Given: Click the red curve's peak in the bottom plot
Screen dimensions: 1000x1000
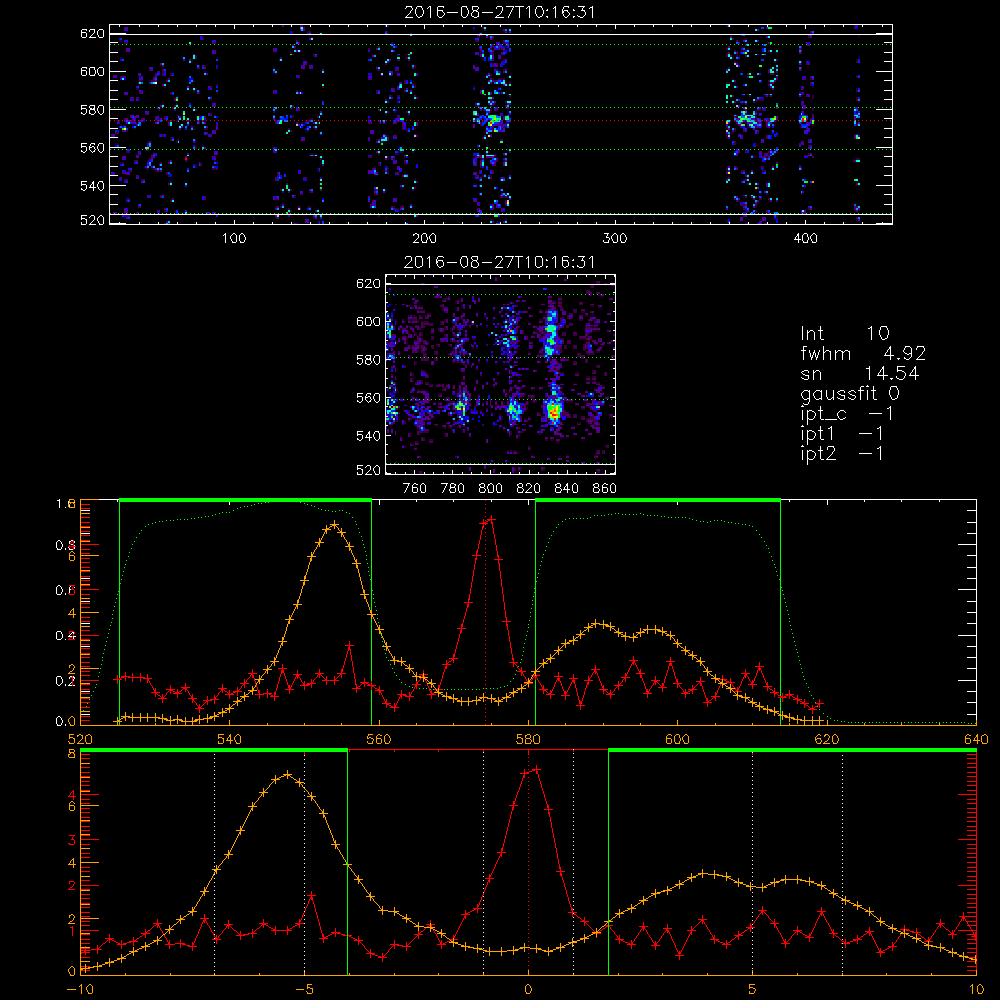Looking at the screenshot, I should (x=536, y=769).
